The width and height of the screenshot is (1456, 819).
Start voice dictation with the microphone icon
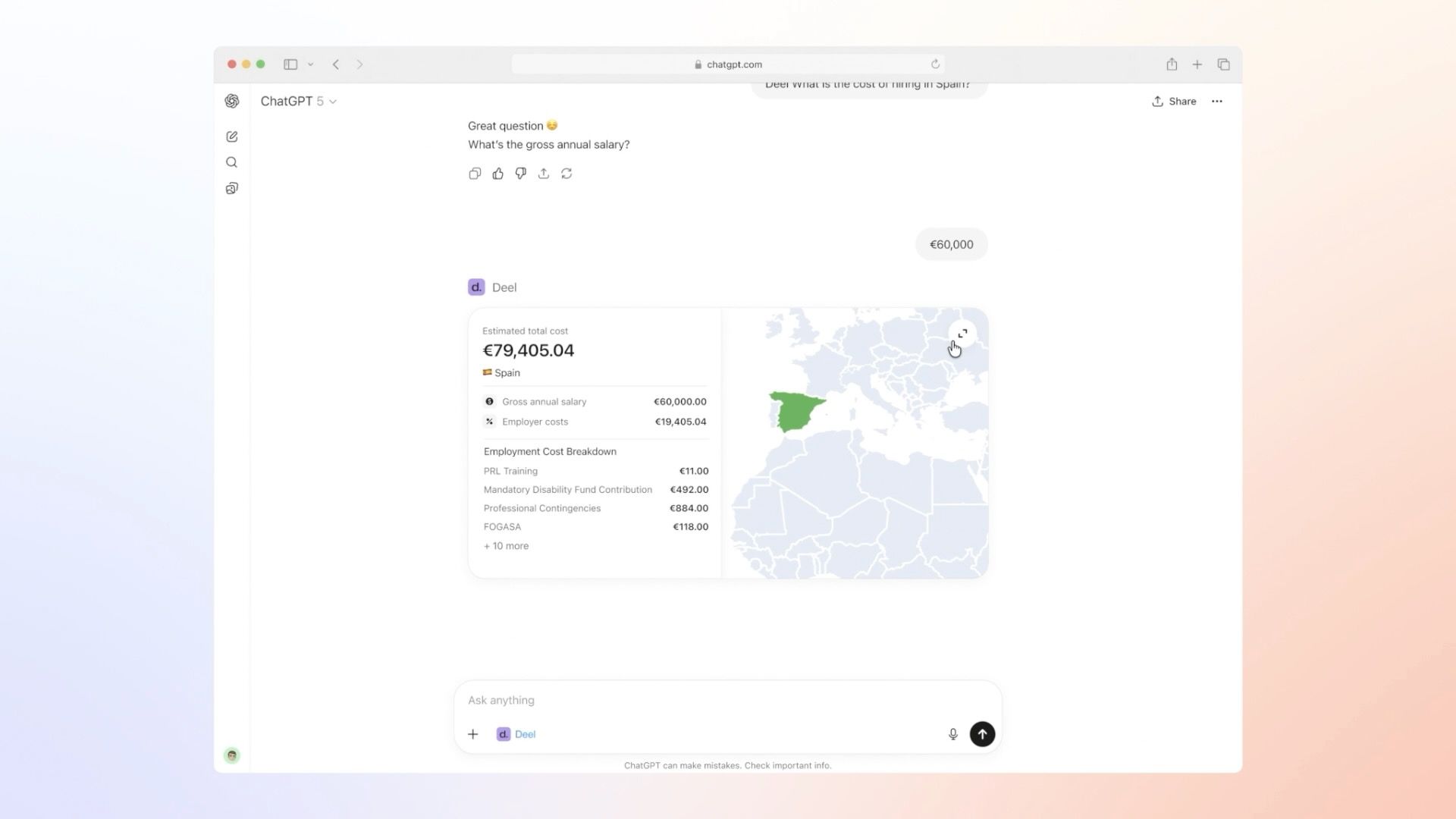point(953,734)
